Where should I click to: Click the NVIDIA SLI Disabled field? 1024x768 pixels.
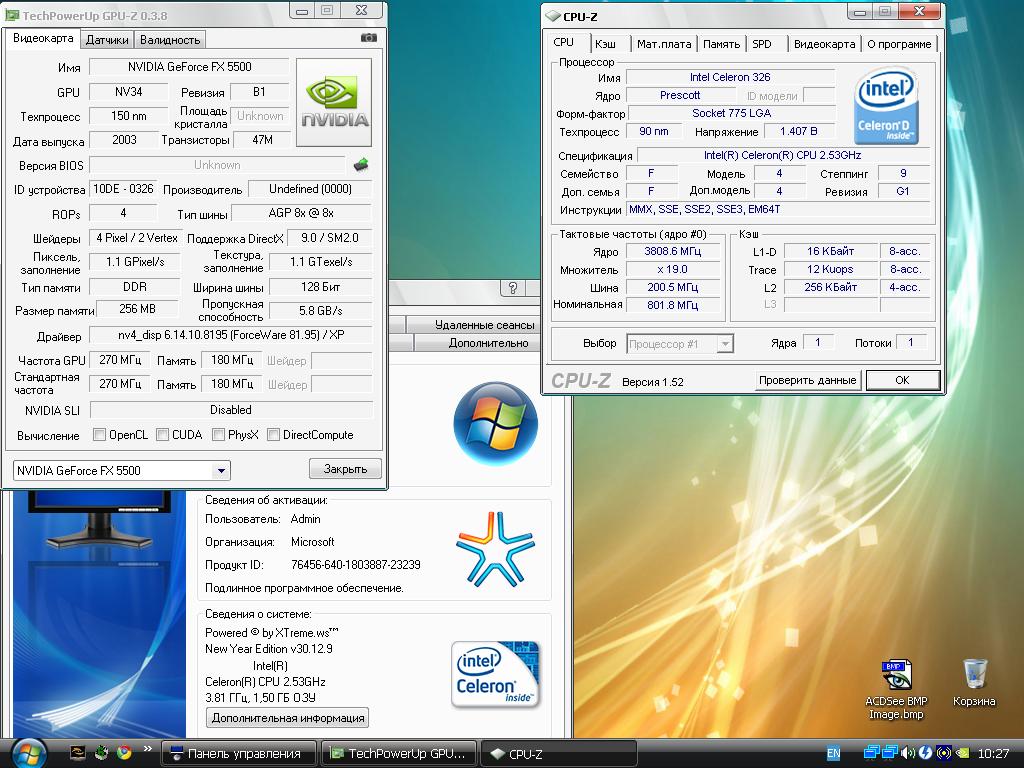click(x=231, y=410)
